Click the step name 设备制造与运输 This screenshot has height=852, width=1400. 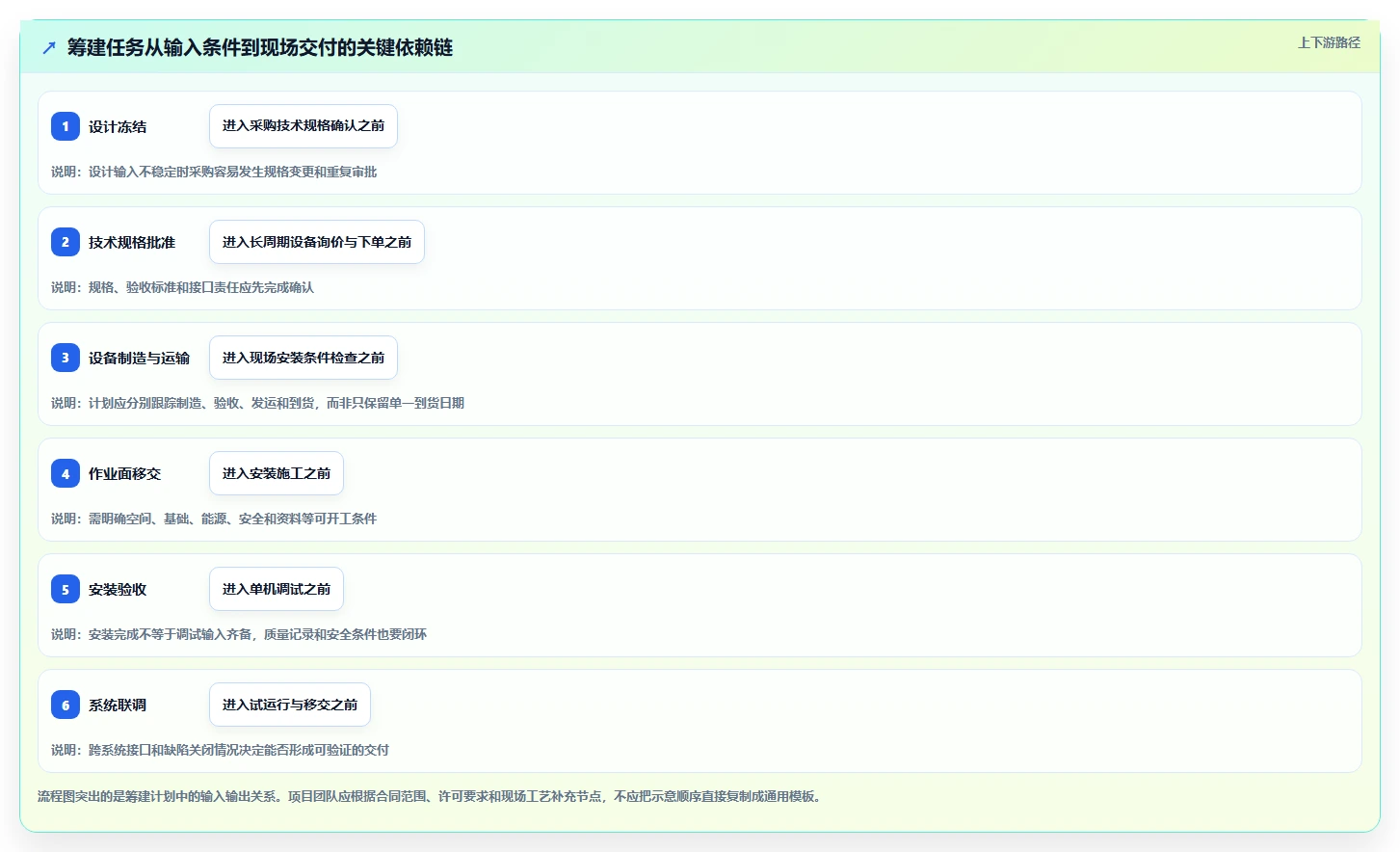(x=139, y=358)
